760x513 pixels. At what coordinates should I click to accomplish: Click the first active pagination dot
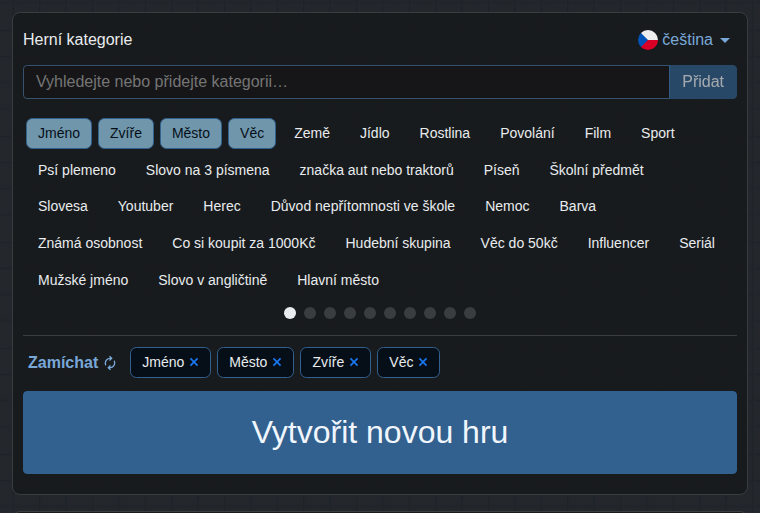(290, 313)
